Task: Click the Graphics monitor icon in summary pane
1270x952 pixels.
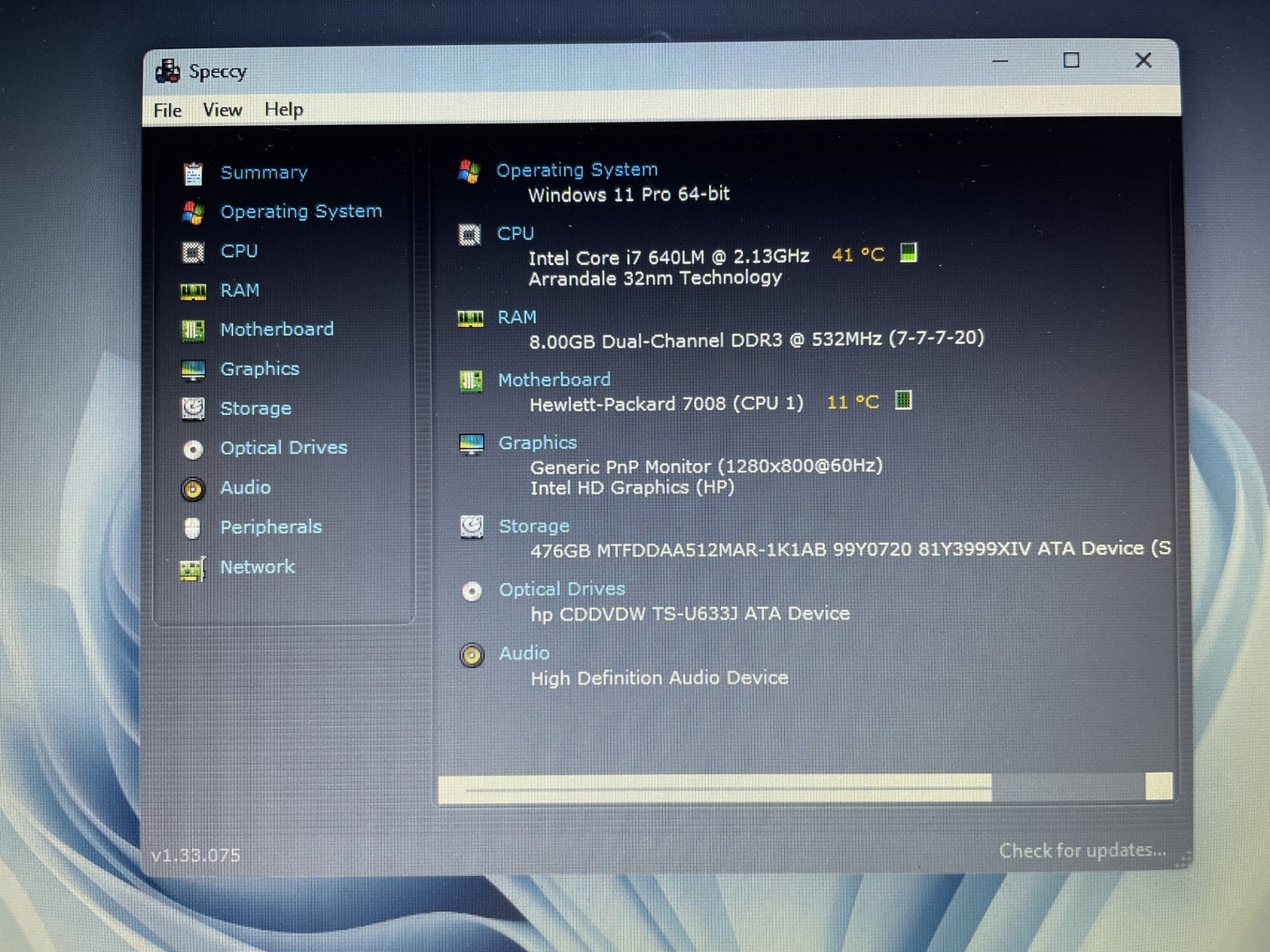Action: tap(471, 444)
